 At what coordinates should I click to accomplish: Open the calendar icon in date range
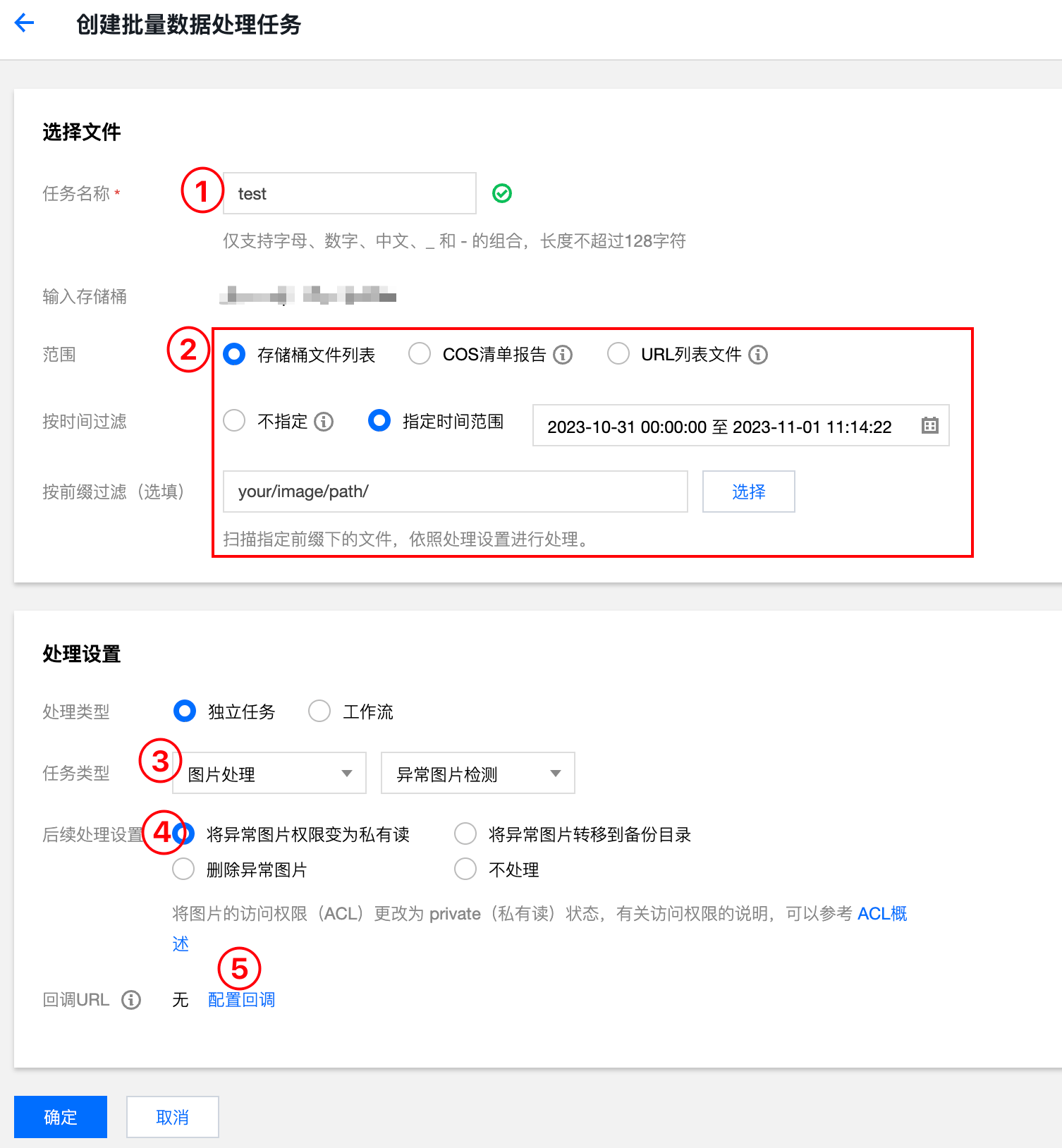pyautogui.click(x=929, y=425)
